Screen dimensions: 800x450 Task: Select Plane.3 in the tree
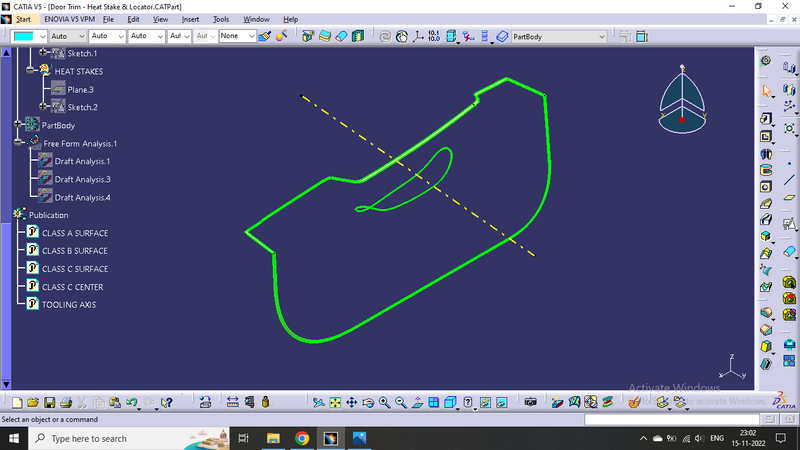pos(80,90)
